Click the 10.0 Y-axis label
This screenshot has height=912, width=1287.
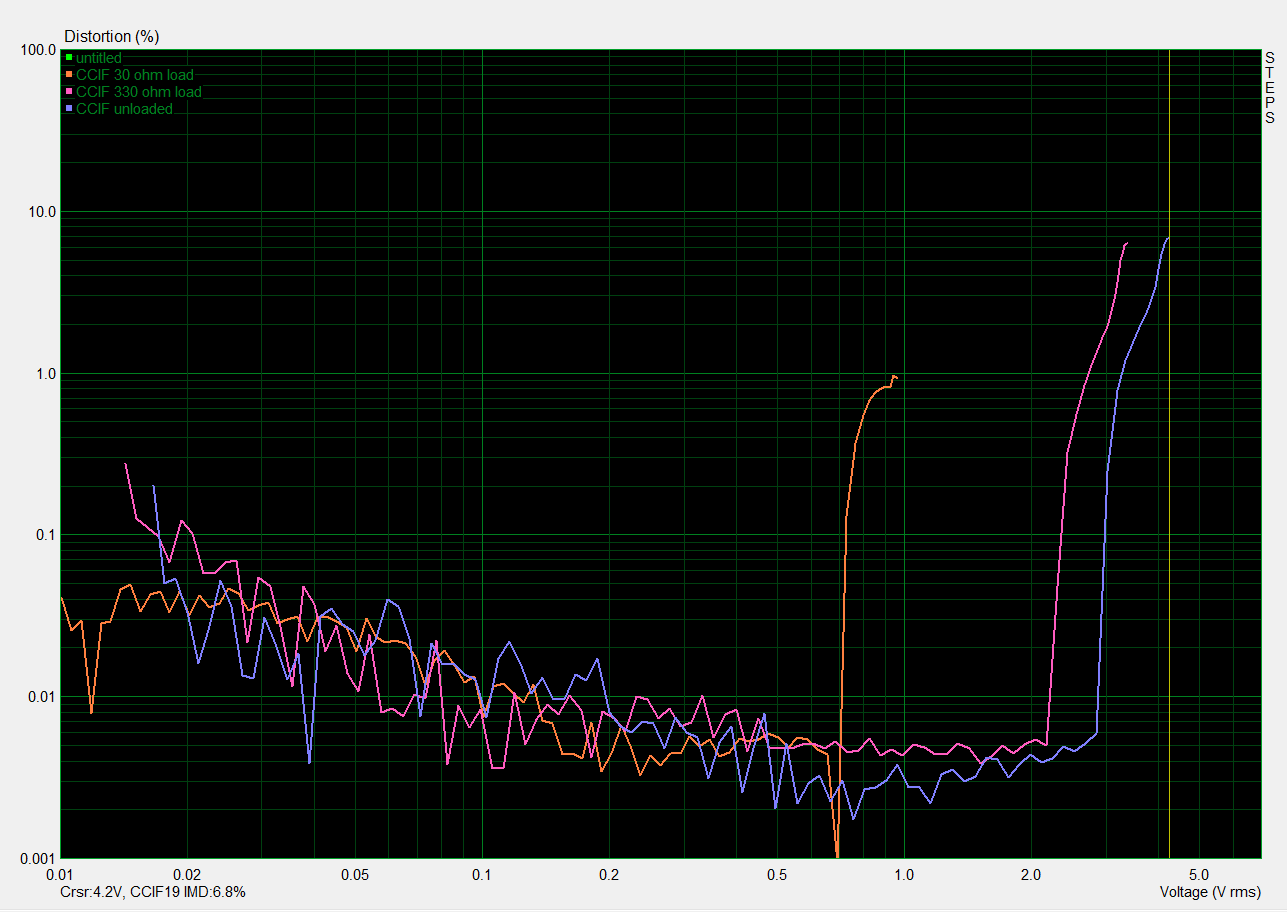pos(40,212)
